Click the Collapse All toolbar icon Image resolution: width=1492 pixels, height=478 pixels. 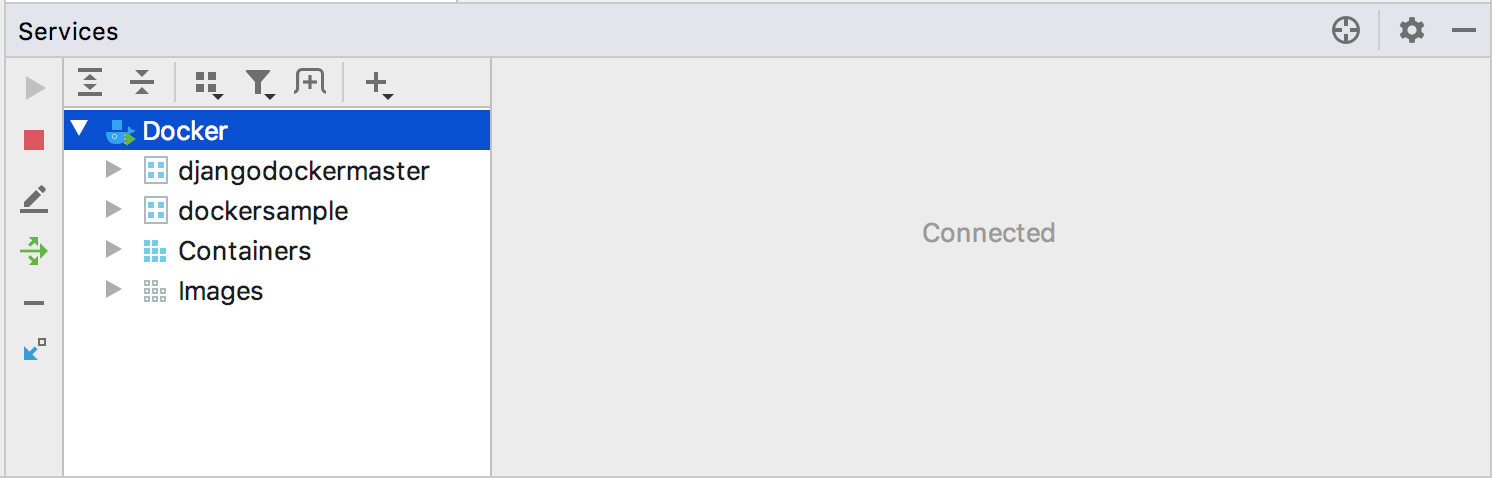(142, 83)
